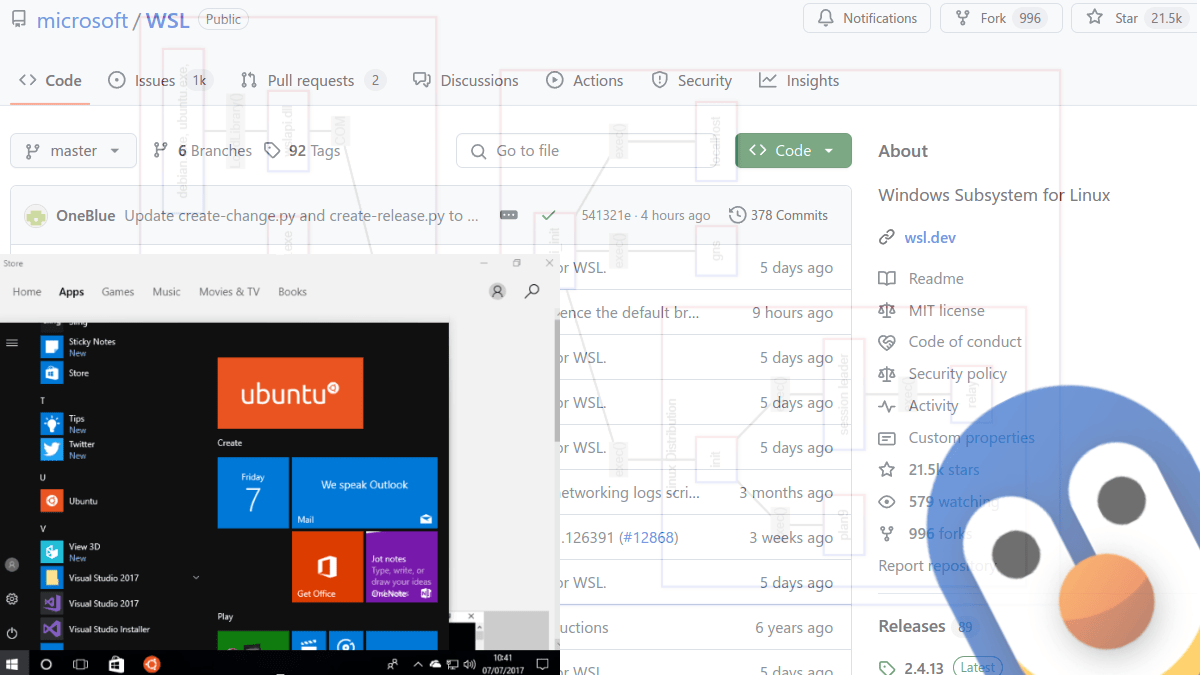This screenshot has height=675, width=1200.
Task: Open Books tab in Store window
Action: (292, 292)
